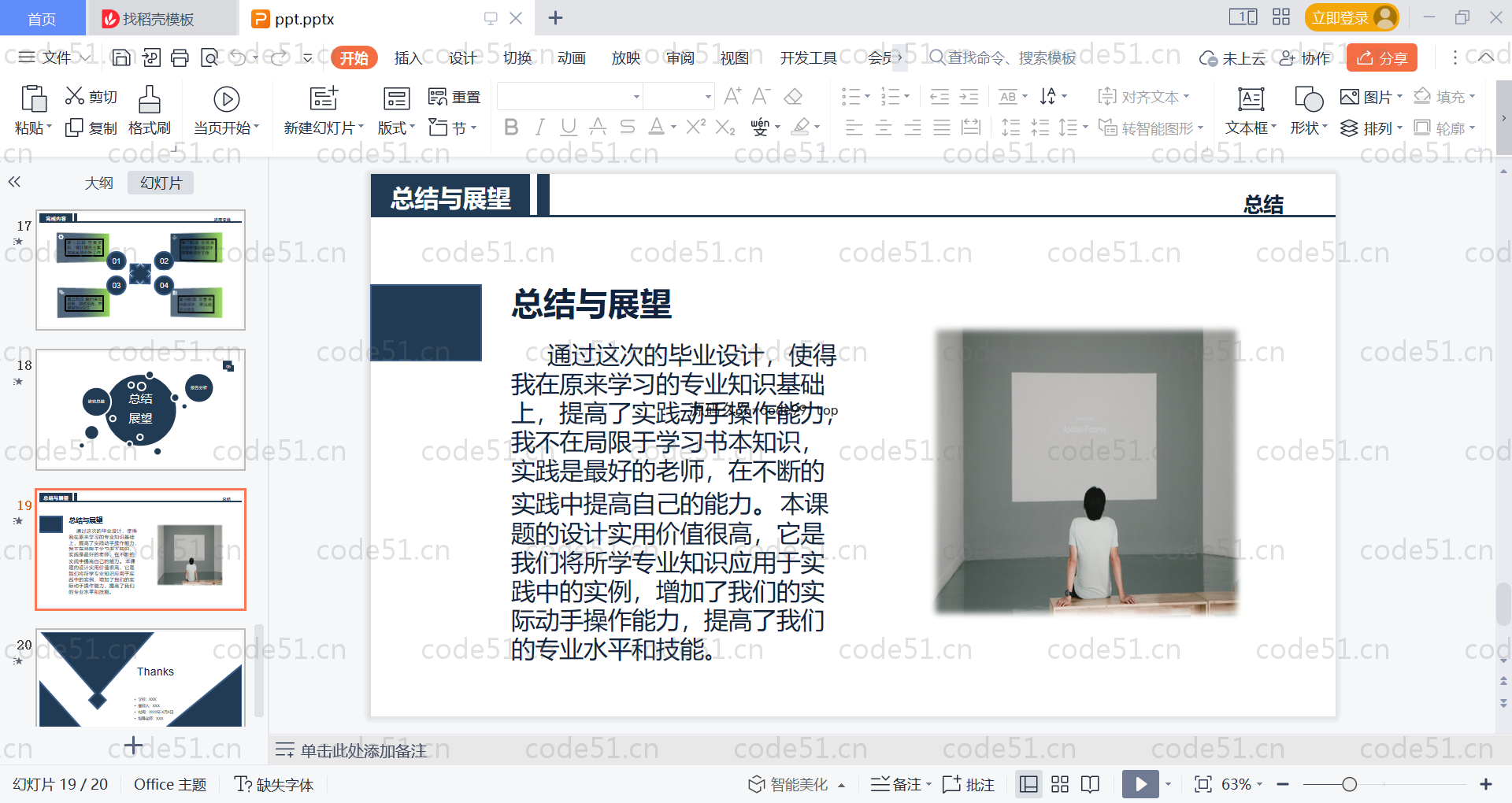
Task: Start slideshow from current slide (当页开始)
Action: click(x=226, y=110)
